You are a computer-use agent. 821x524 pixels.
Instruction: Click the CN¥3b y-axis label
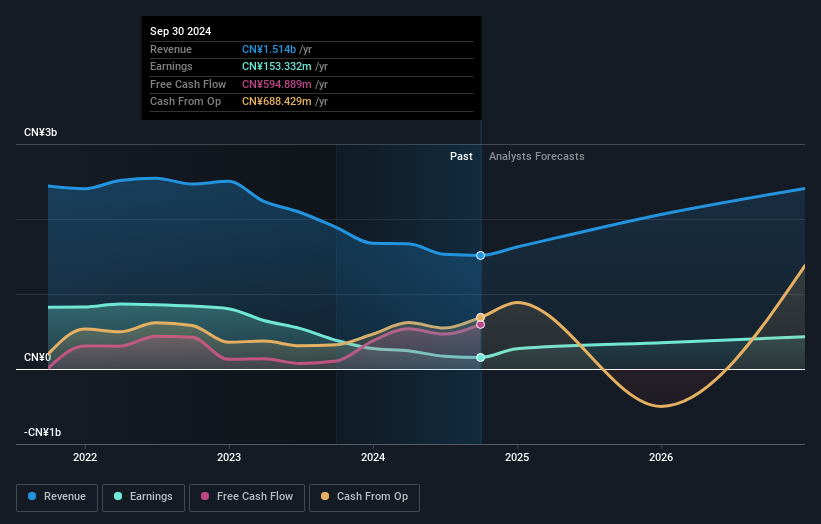(x=41, y=133)
